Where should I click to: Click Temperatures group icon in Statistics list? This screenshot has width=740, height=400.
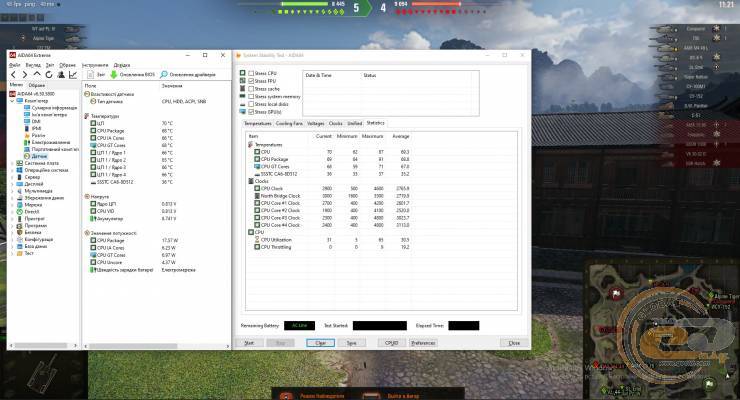pos(251,145)
